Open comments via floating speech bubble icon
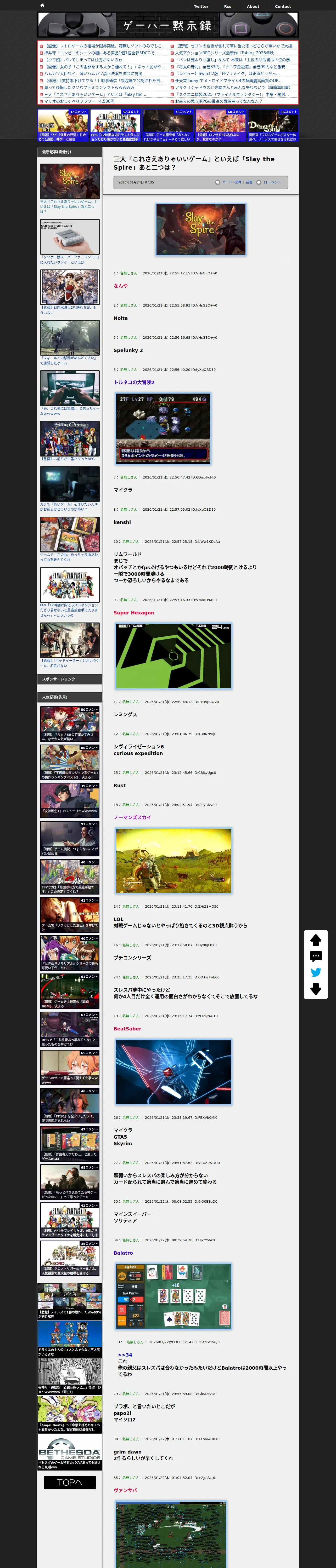Image resolution: width=336 pixels, height=1568 pixels. 316,956
